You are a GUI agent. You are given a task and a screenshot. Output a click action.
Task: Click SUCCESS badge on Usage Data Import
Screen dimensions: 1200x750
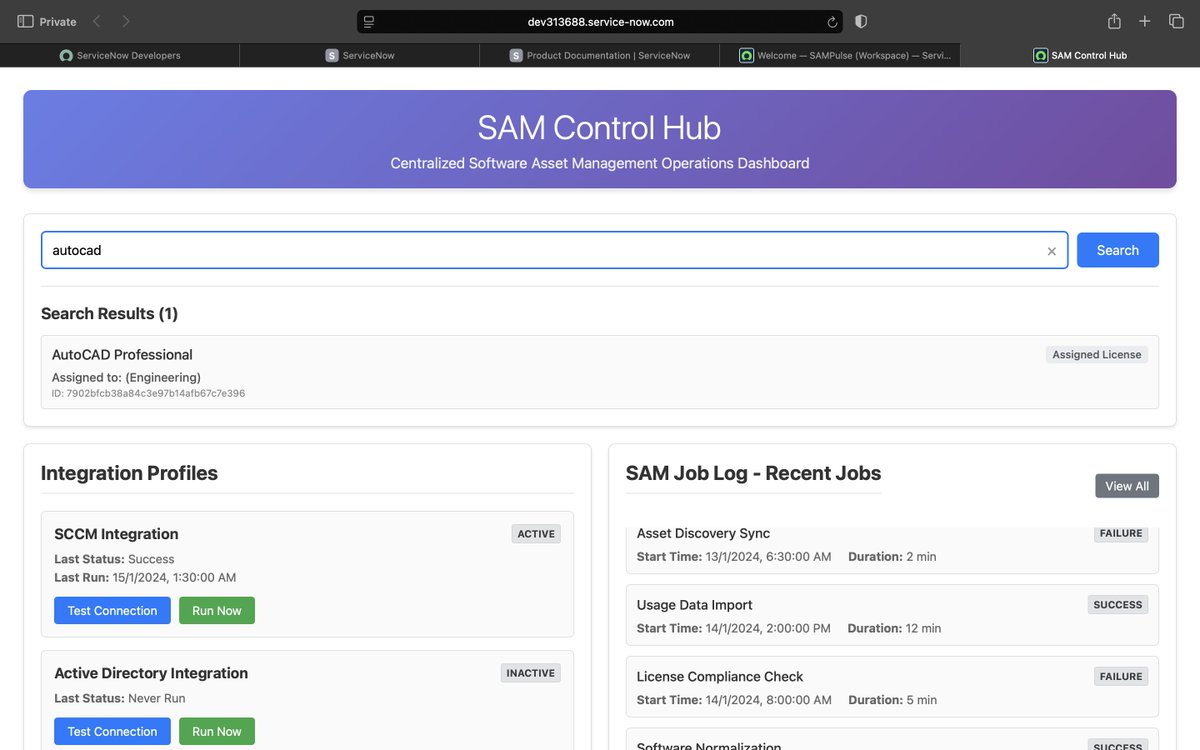click(x=1117, y=605)
